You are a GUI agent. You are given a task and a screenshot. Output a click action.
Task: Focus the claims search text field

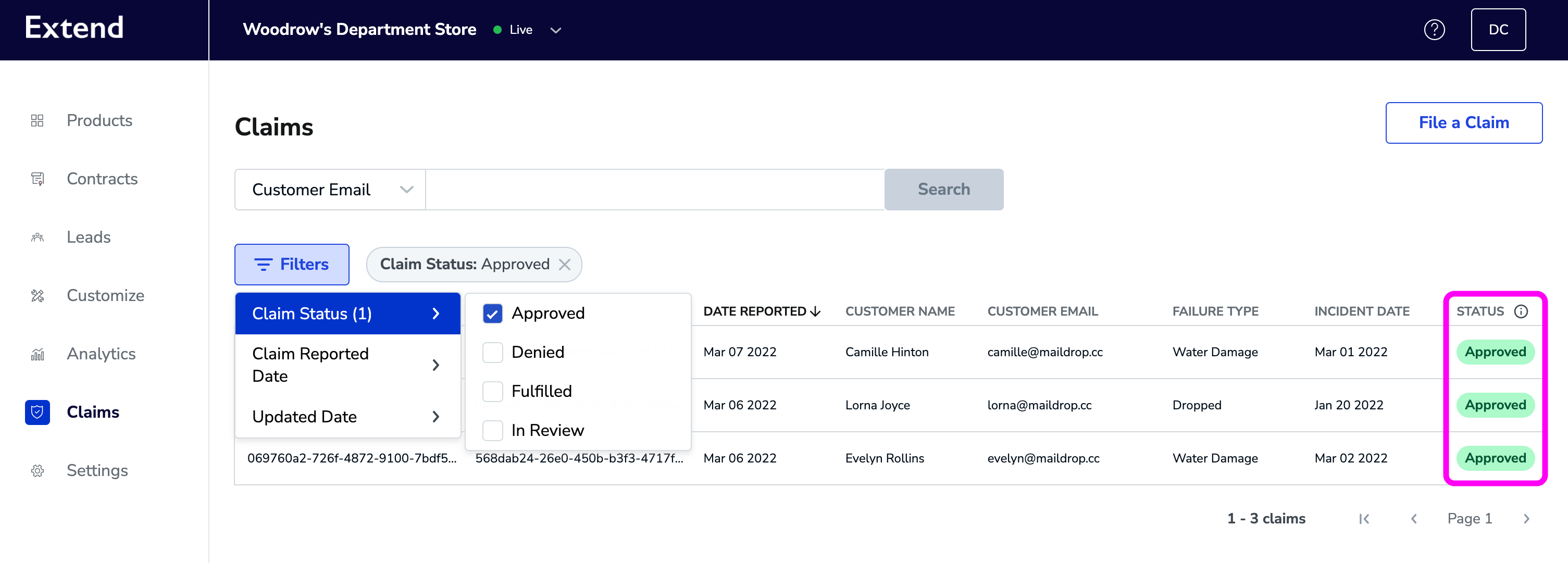[x=655, y=190]
